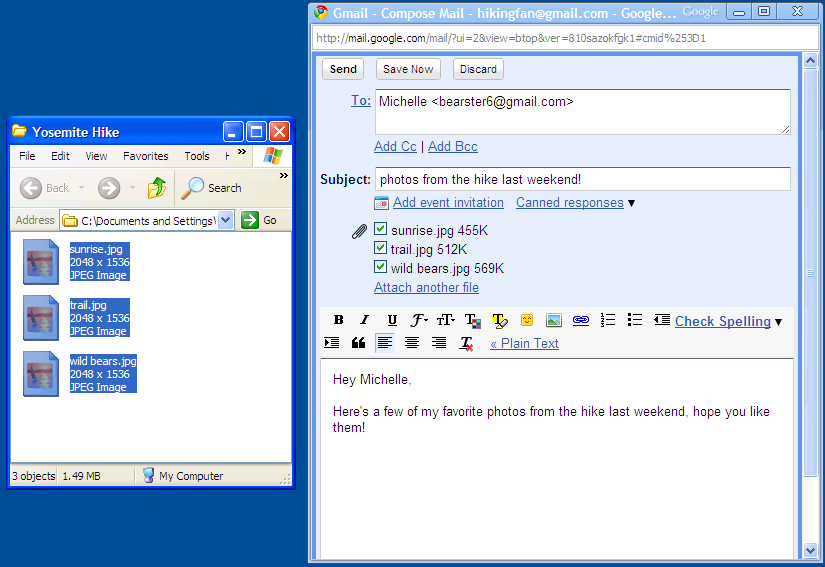Insert a hyperlink with the link icon

point(581,321)
